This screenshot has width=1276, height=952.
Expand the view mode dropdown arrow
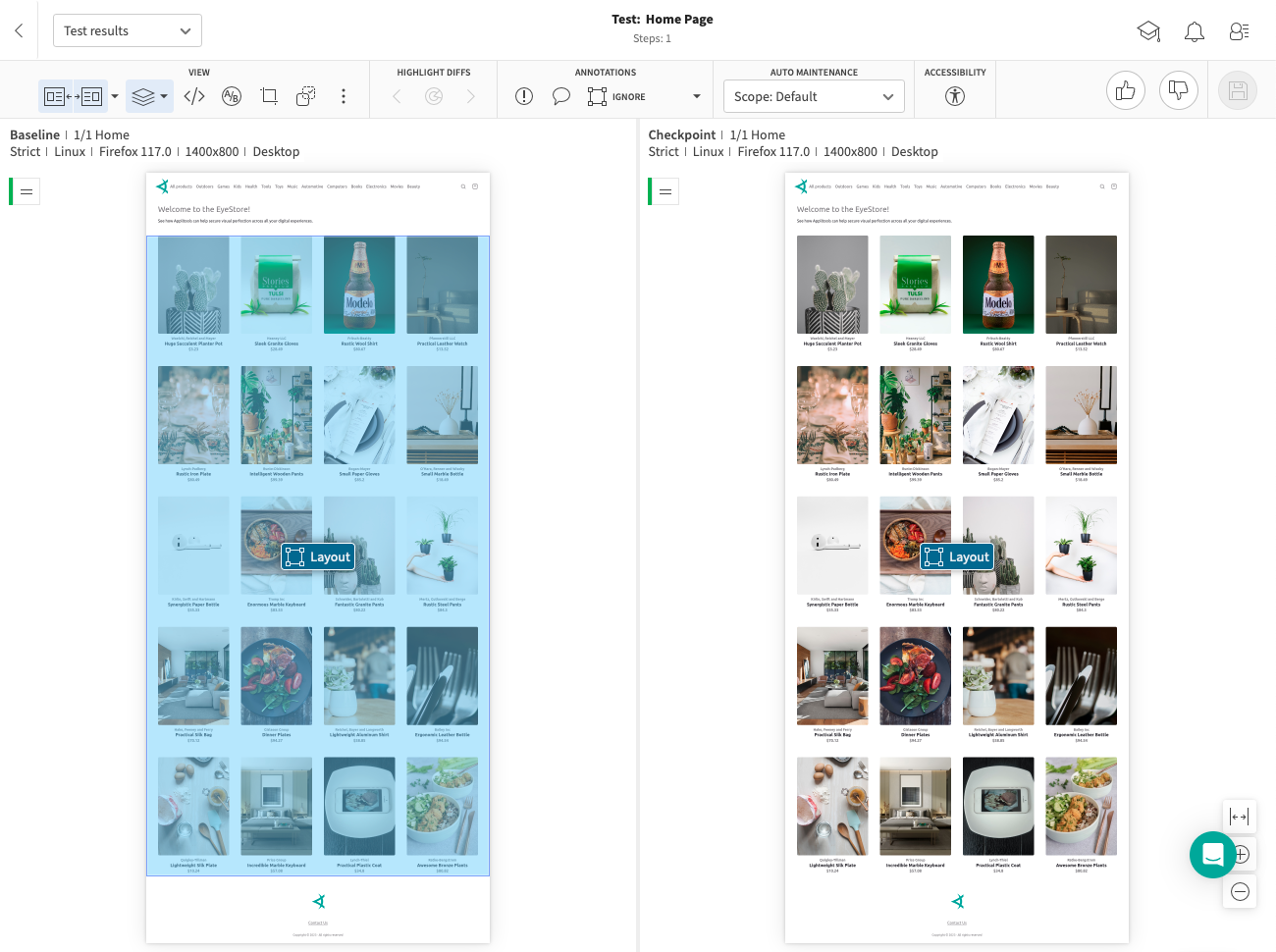point(115,96)
